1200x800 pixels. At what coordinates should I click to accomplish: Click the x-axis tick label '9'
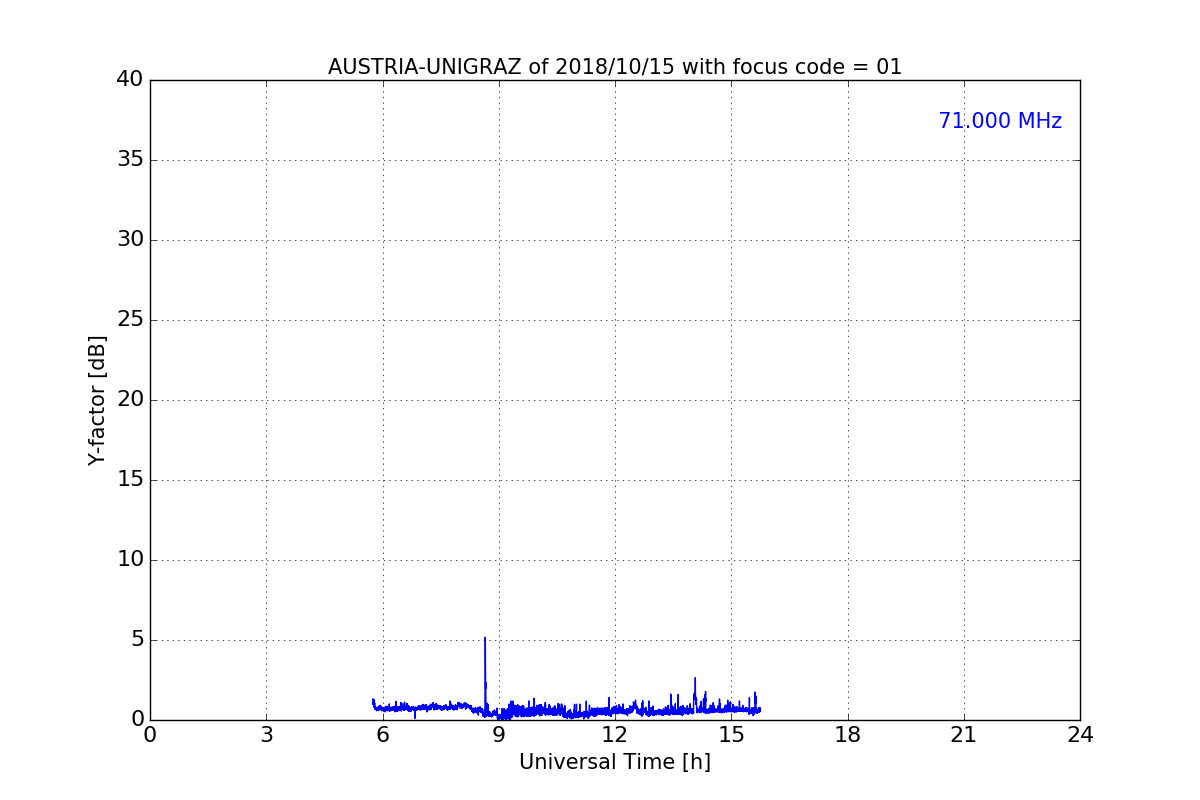click(x=499, y=735)
